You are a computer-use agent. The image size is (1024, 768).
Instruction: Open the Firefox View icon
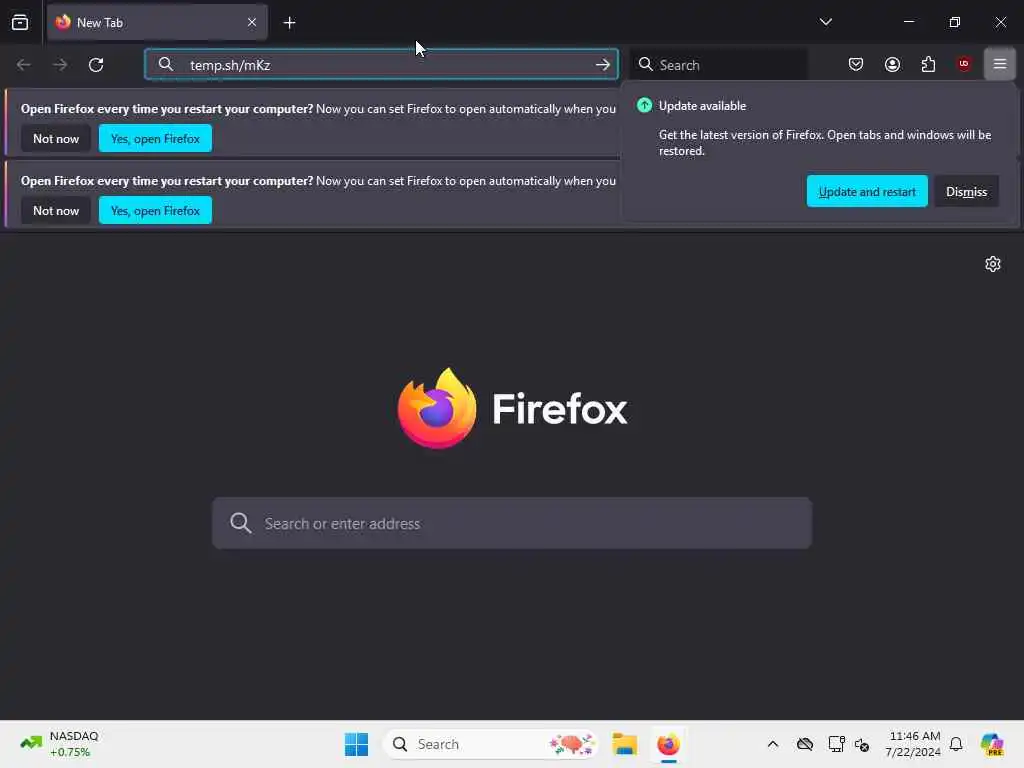(x=20, y=23)
